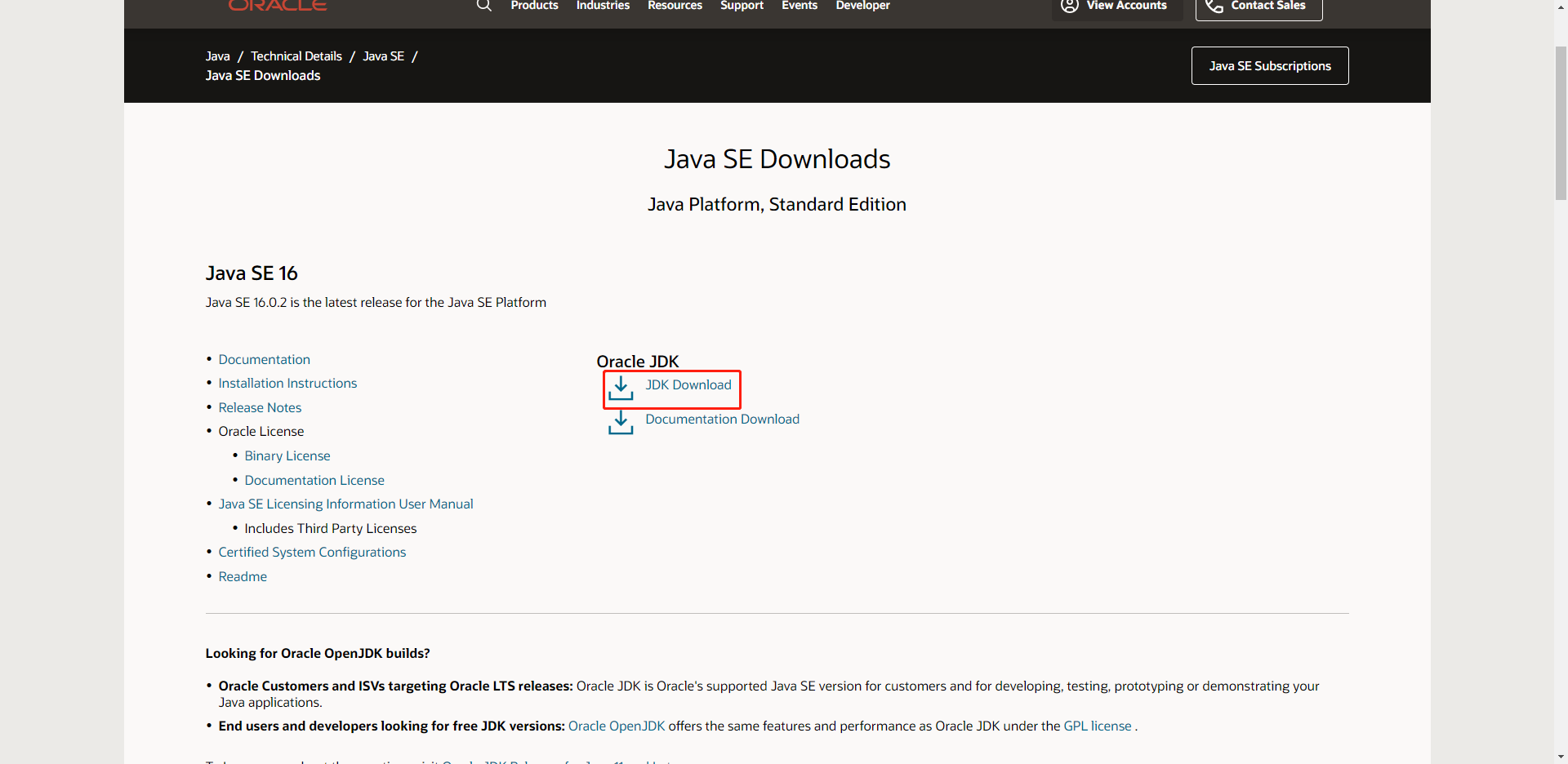
Task: Go to Technical Details breadcrumb
Action: tap(296, 56)
